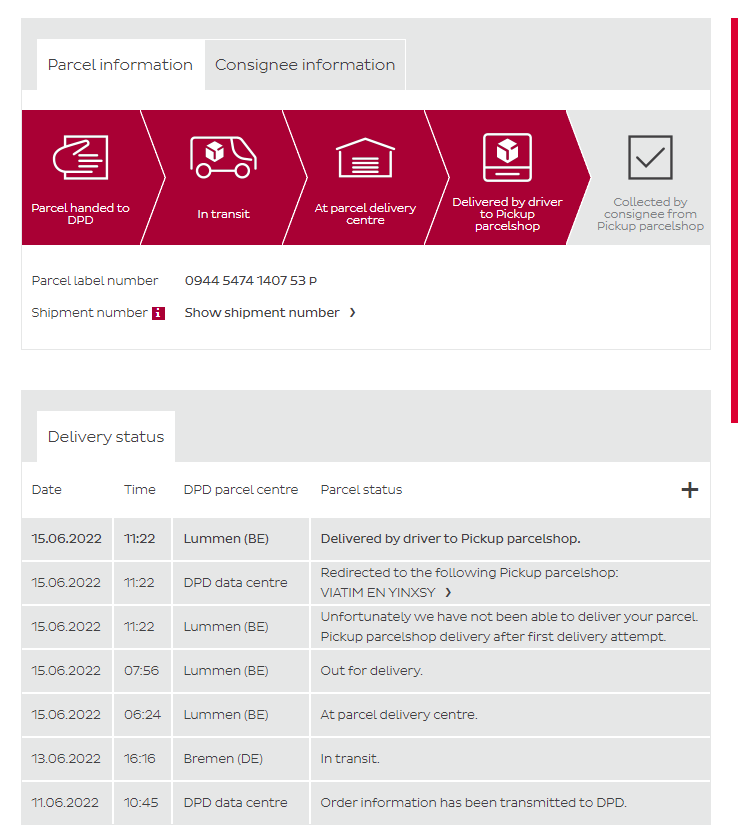Click the 'At parcel delivery centre' garage icon
This screenshot has height=835, width=738.
365,157
